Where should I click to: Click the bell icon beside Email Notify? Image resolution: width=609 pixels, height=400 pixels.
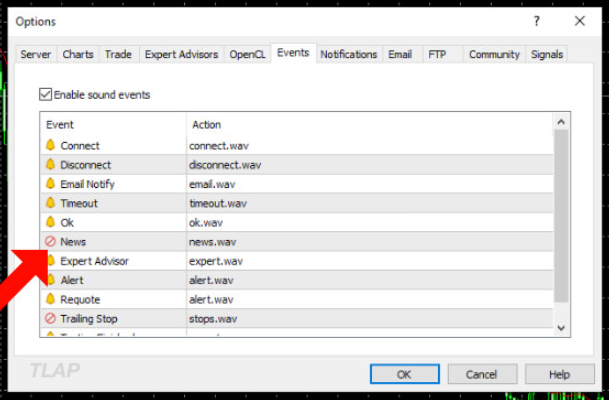click(50, 184)
